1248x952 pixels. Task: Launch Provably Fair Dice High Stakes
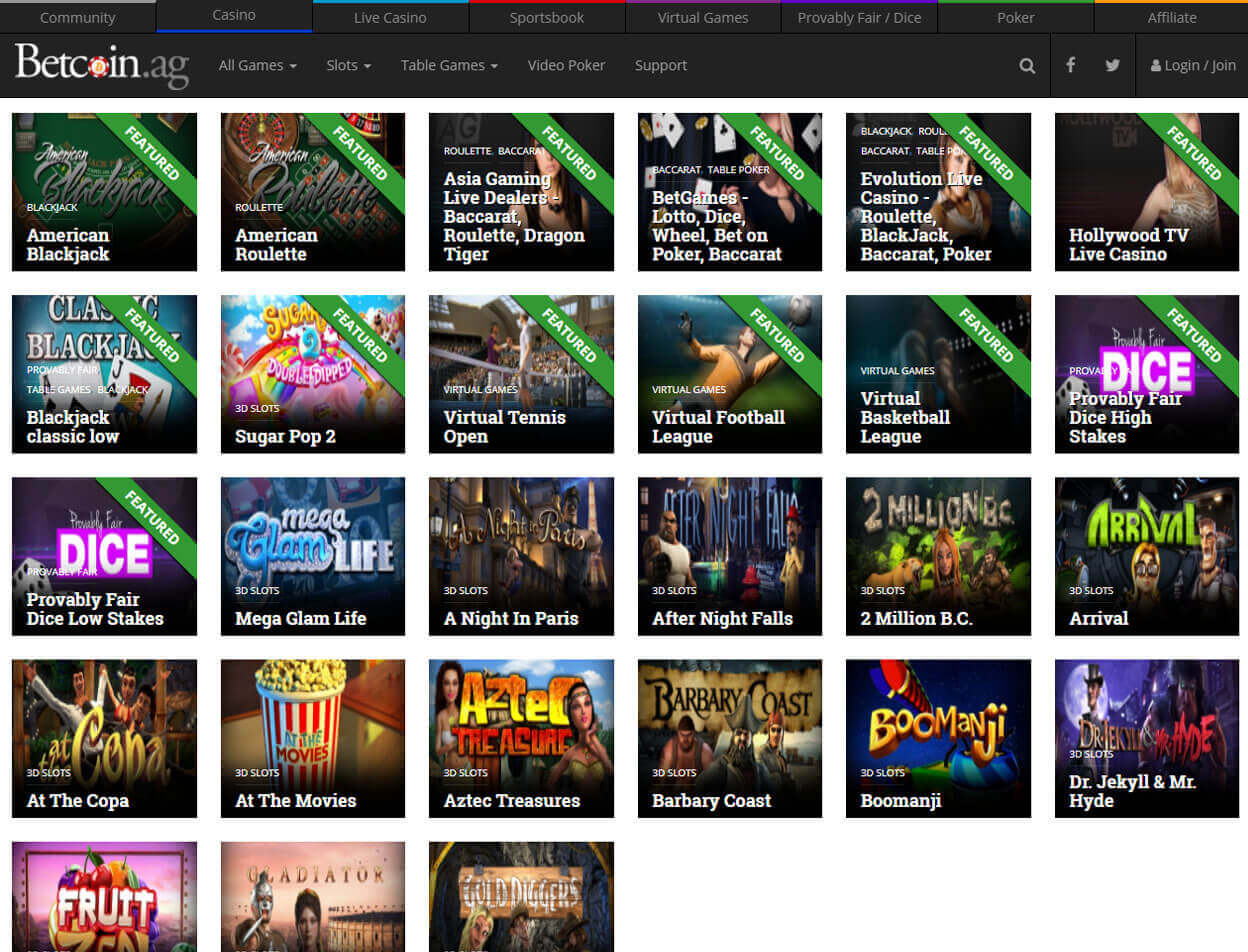click(1147, 374)
